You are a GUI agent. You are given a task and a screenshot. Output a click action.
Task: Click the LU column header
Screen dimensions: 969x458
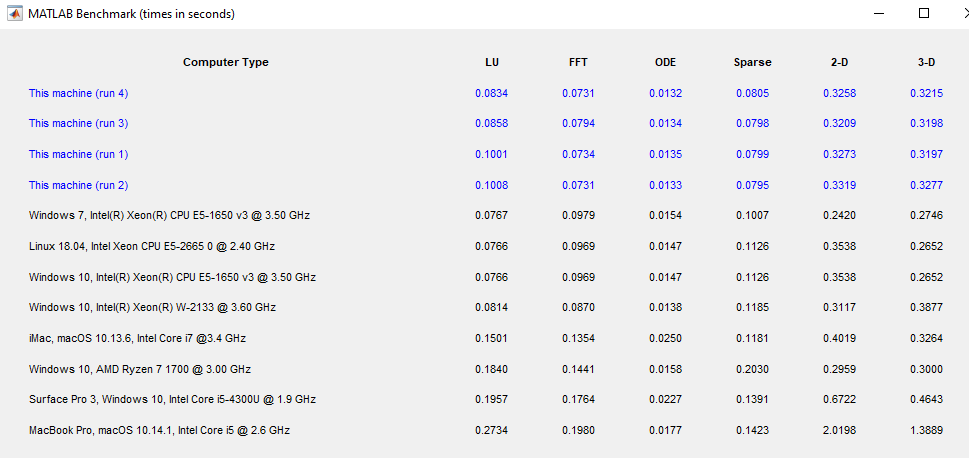click(x=492, y=62)
